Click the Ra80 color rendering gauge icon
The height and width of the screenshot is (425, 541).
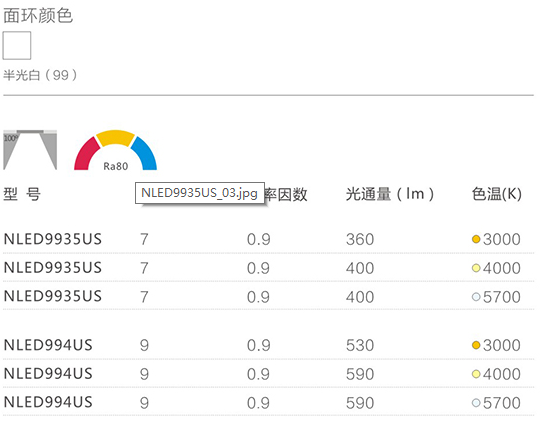[x=116, y=150]
